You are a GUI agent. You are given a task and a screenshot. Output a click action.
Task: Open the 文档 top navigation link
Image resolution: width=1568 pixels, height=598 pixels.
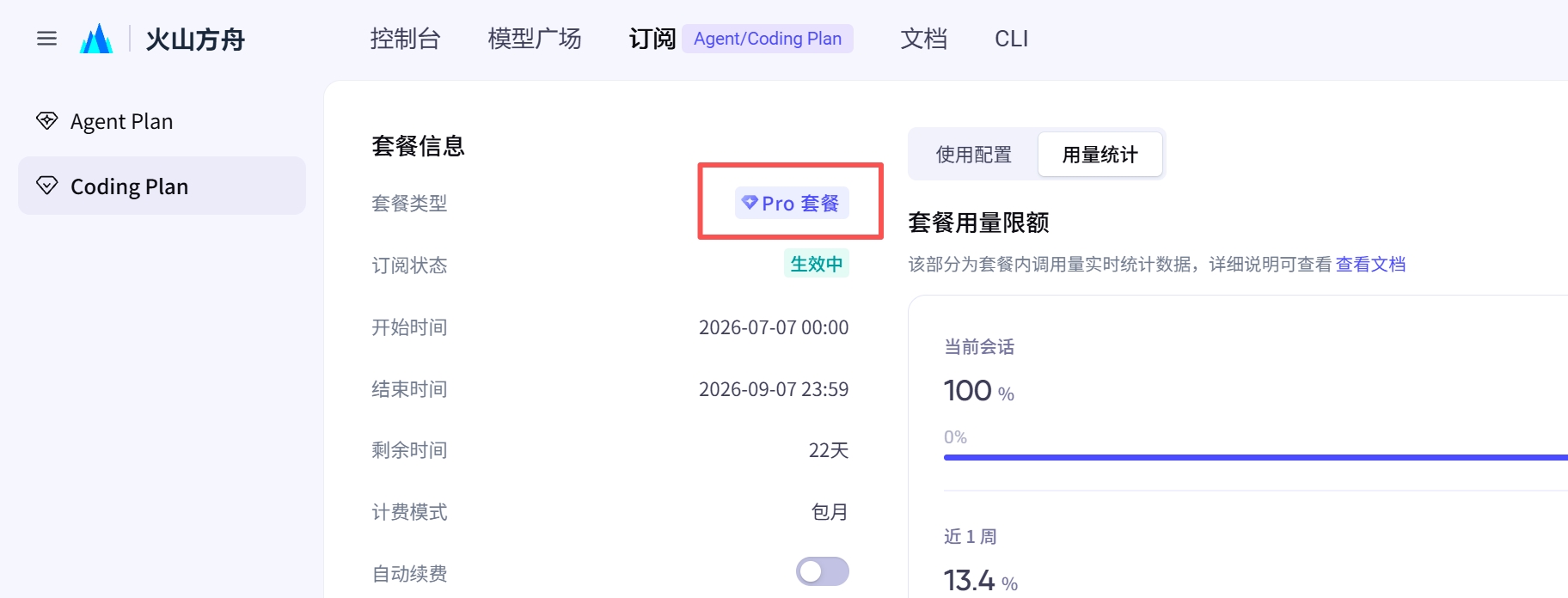[x=924, y=39]
